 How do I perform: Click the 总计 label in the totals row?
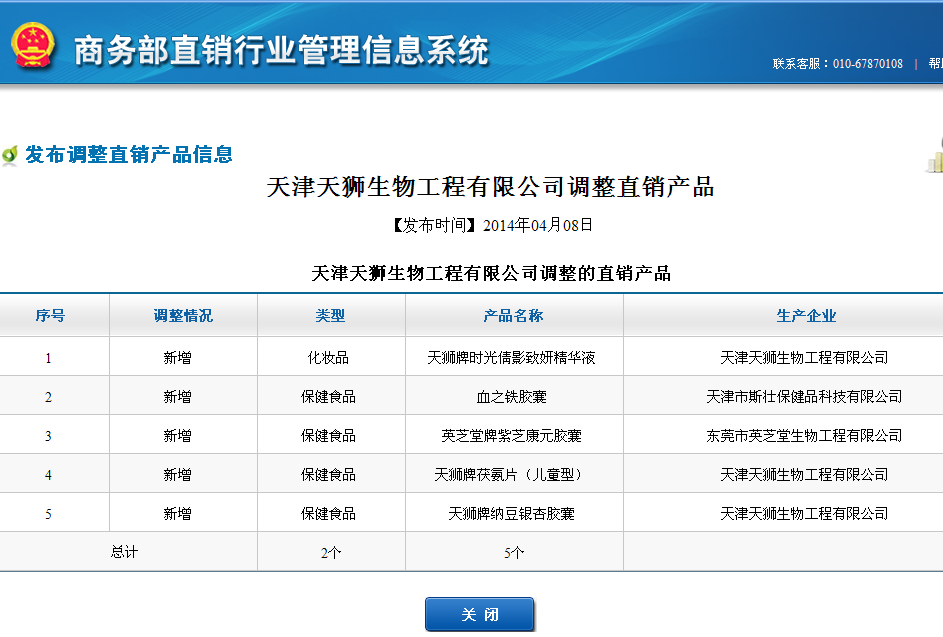[x=124, y=552]
